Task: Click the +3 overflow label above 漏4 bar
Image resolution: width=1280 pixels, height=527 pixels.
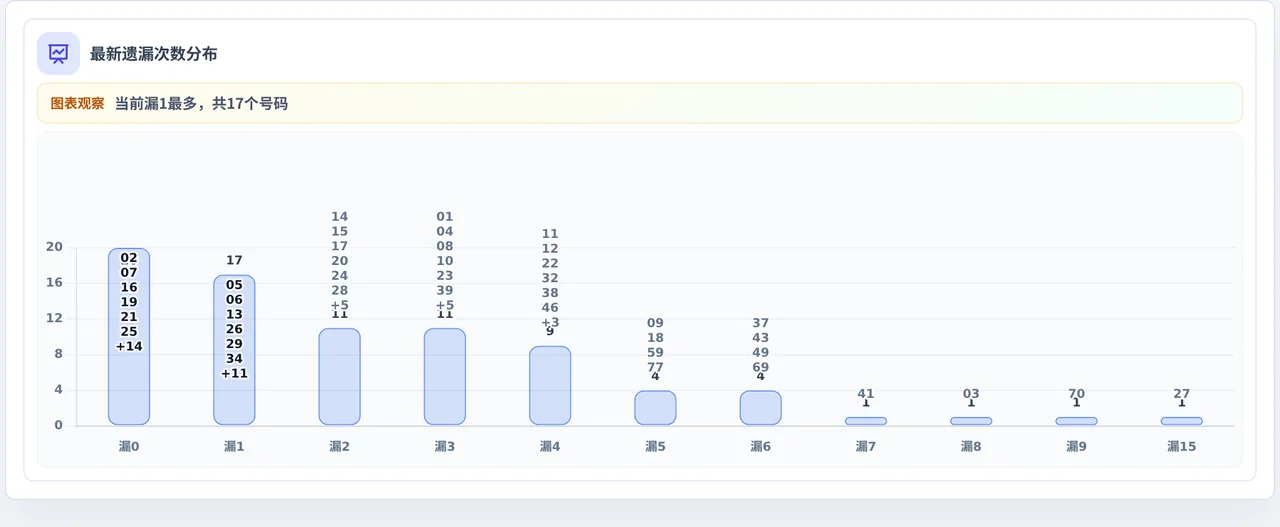Action: click(x=550, y=322)
